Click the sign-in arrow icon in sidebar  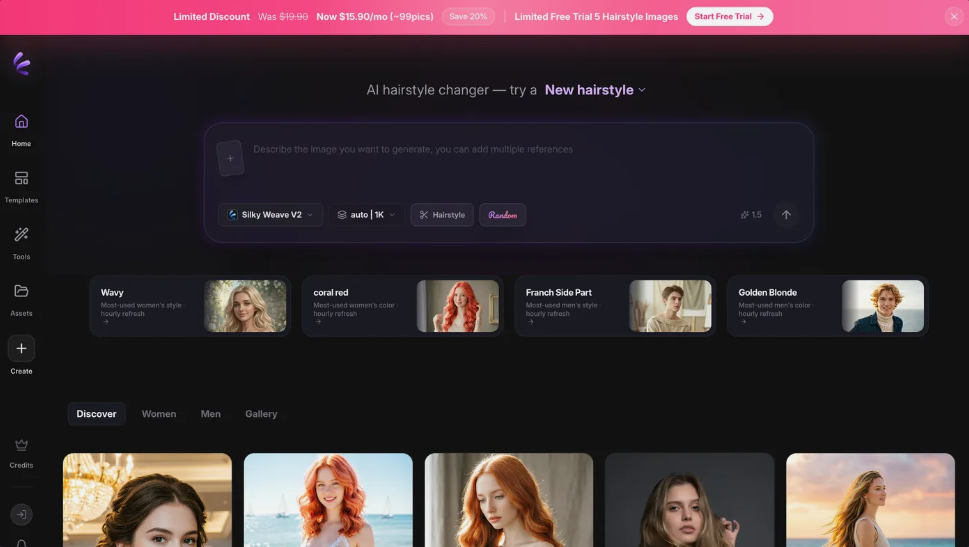[21, 514]
